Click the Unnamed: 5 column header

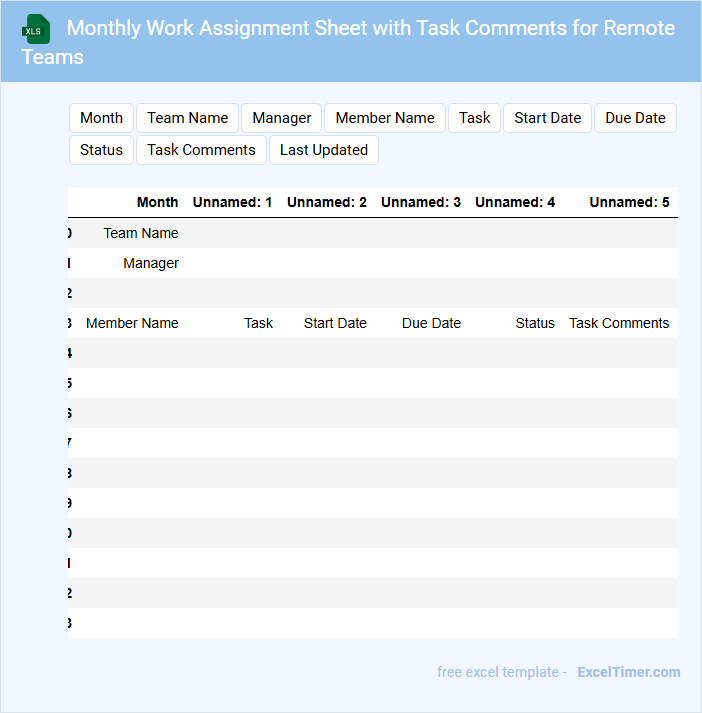click(x=629, y=202)
